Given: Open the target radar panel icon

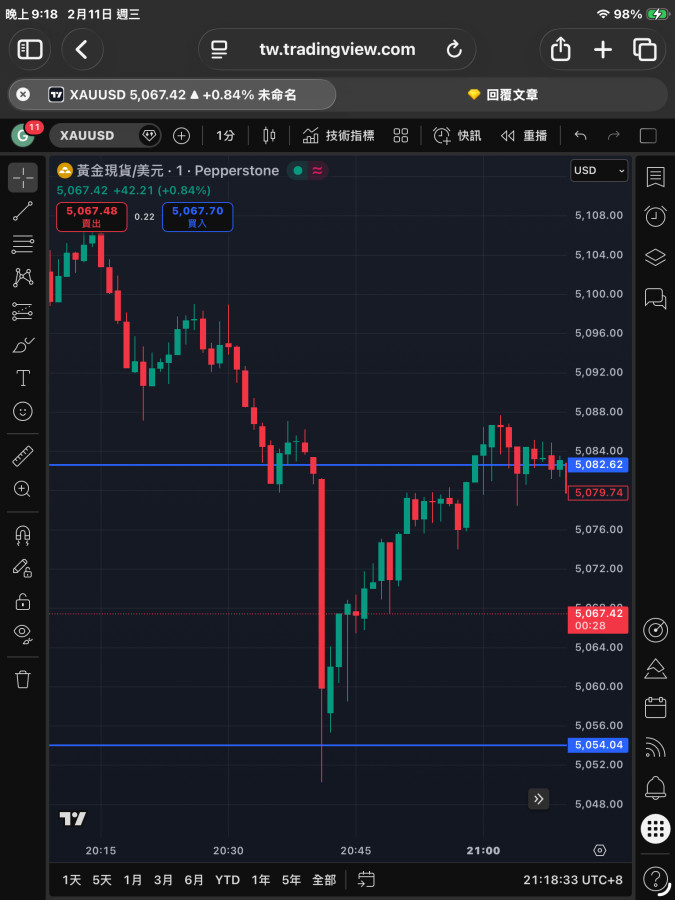Looking at the screenshot, I should click(x=655, y=630).
